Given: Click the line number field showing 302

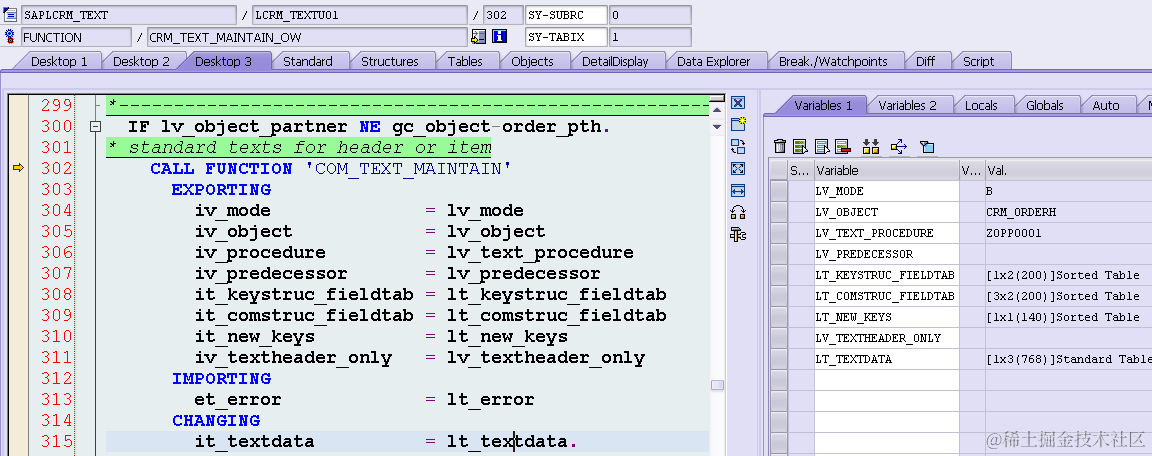Looking at the screenshot, I should pyautogui.click(x=503, y=15).
